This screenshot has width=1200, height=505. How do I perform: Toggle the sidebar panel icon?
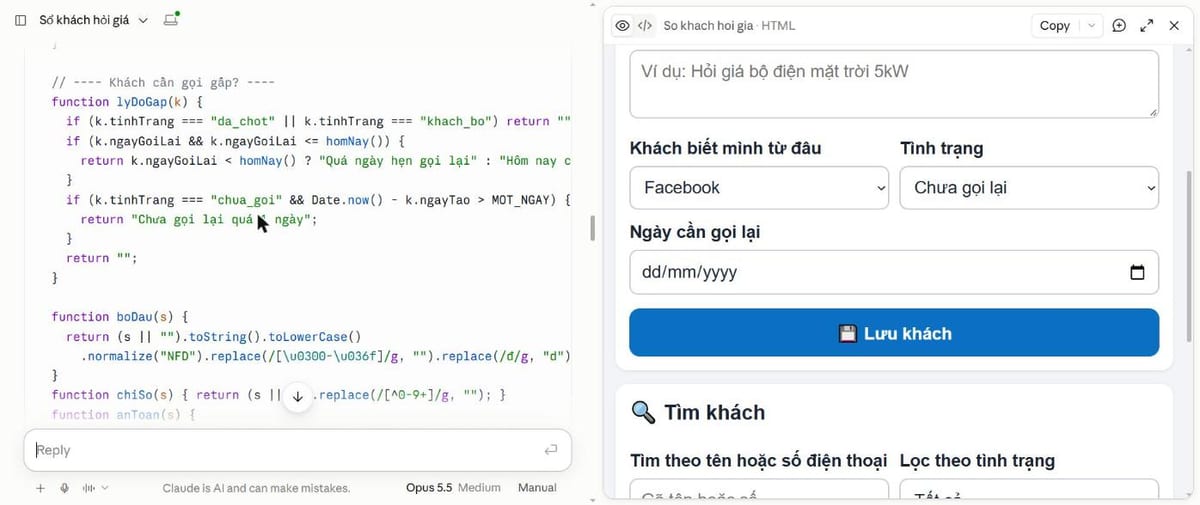(x=20, y=20)
